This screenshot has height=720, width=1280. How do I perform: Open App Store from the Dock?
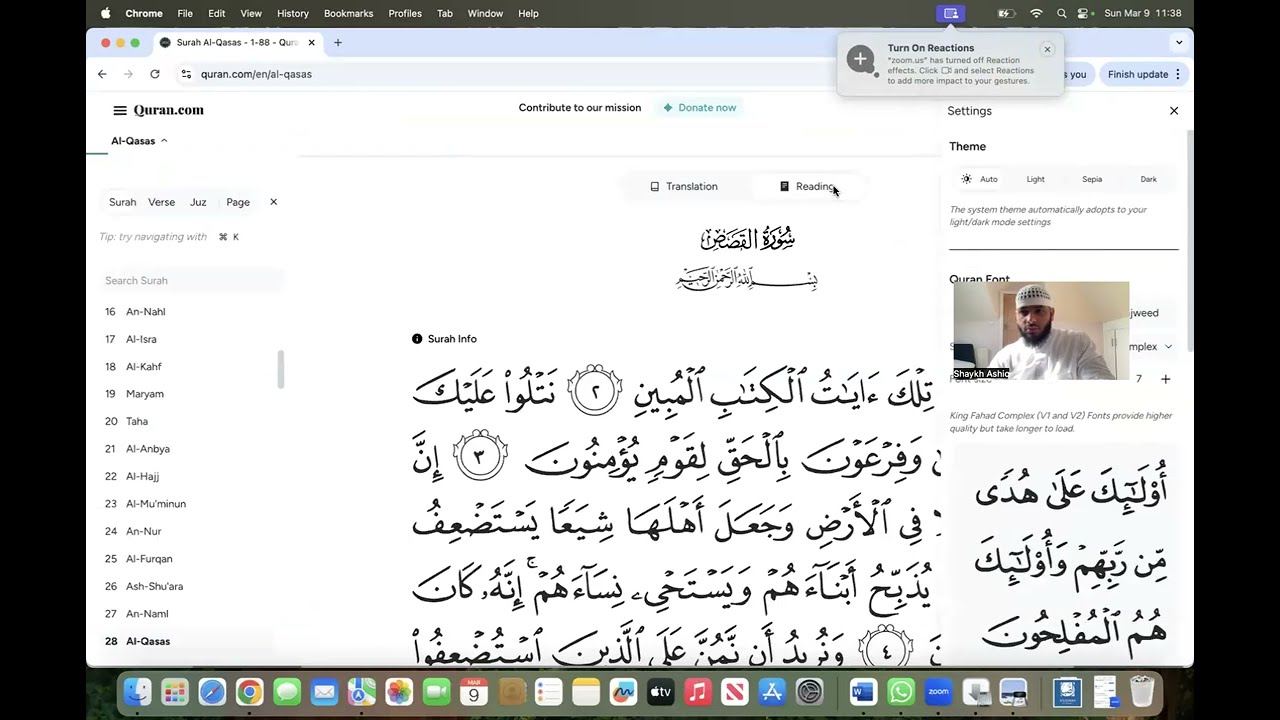[773, 692]
